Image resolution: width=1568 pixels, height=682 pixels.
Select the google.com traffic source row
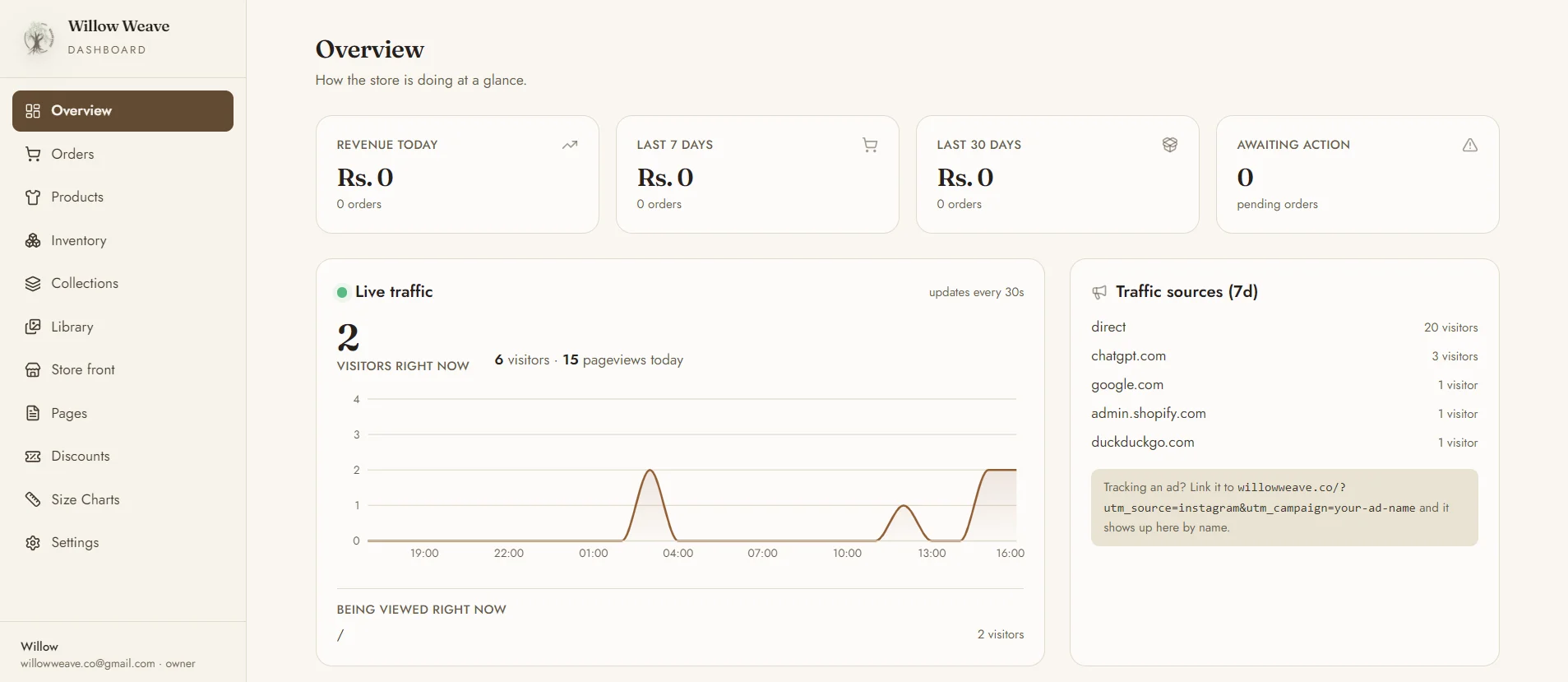(1284, 385)
